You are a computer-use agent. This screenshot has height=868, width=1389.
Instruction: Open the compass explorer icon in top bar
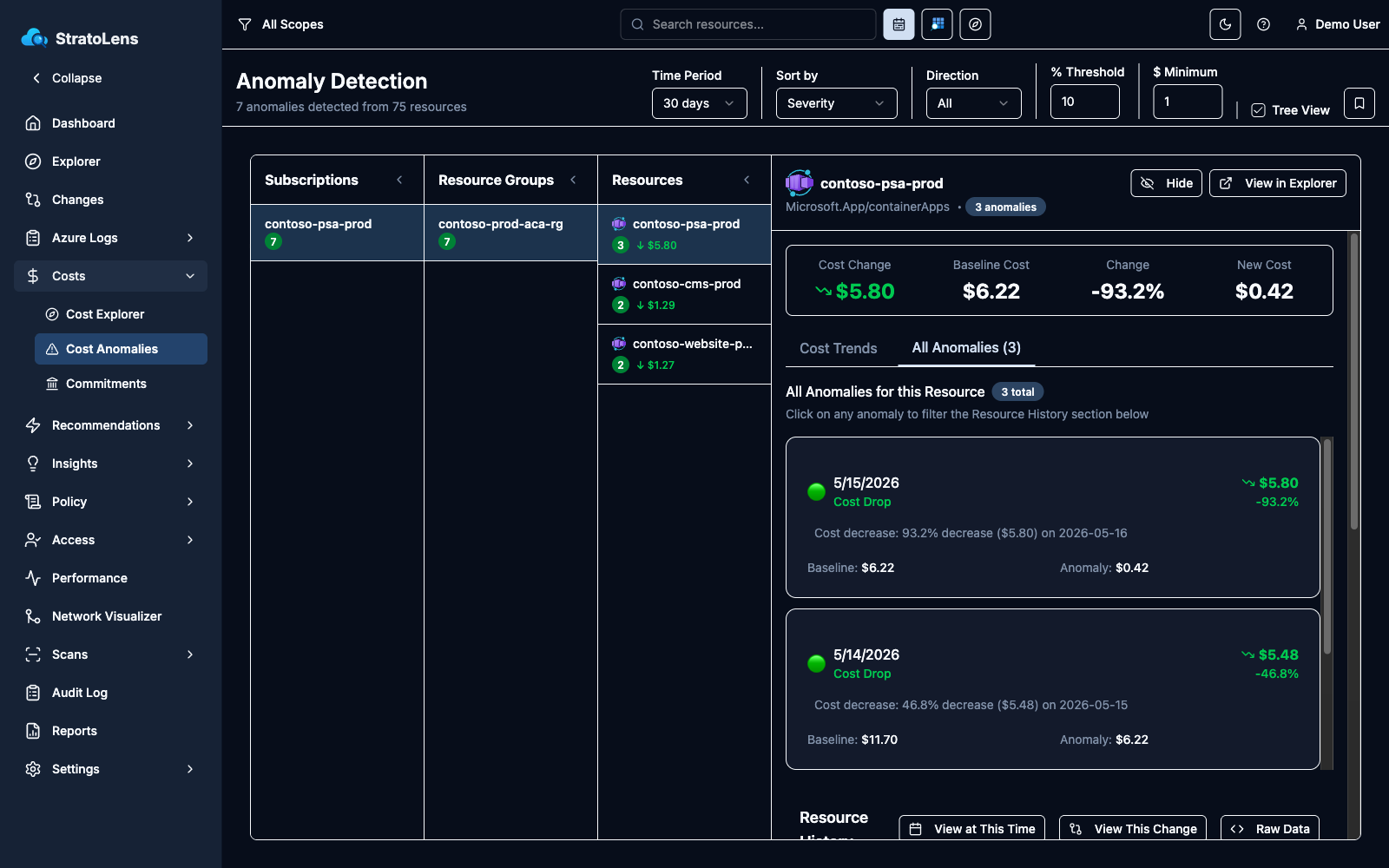tap(975, 24)
